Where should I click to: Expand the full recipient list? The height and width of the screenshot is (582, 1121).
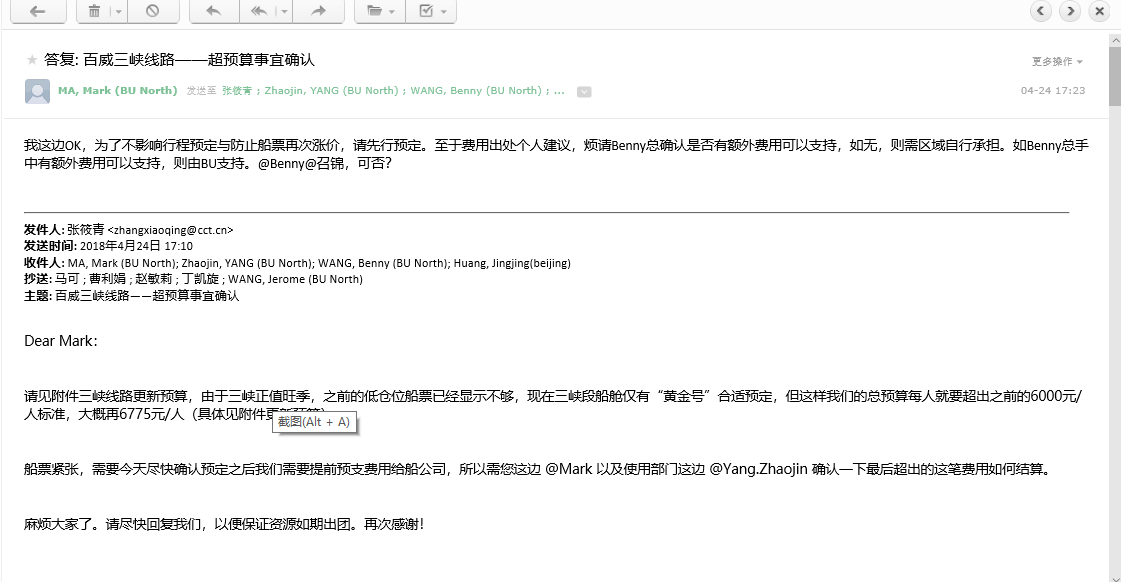(584, 91)
